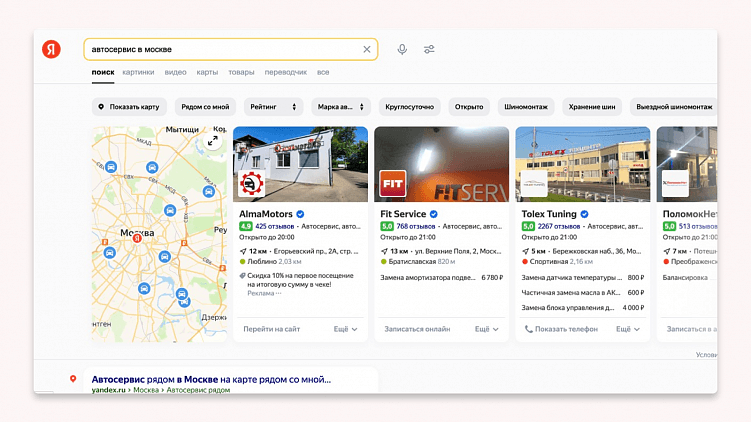Click Перейти на сайт for AlmaMotors
The image size is (751, 422).
coord(272,329)
